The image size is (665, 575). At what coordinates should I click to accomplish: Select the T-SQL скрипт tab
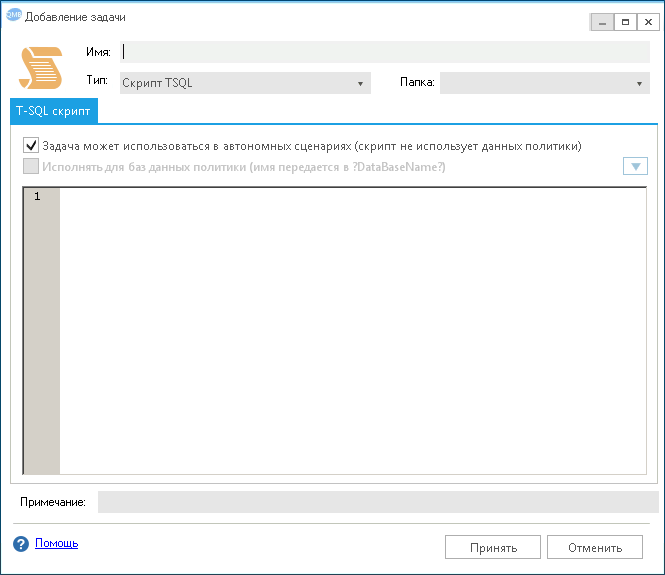[x=54, y=111]
